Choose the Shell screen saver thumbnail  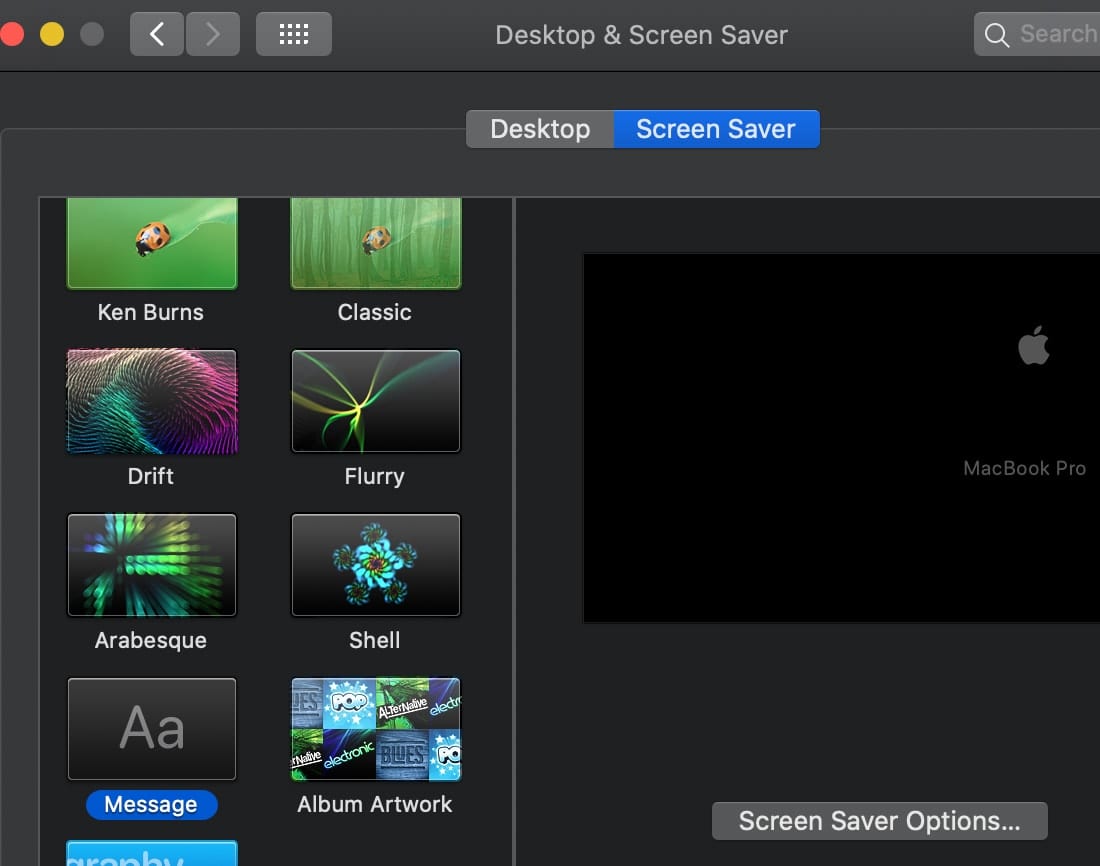point(375,565)
